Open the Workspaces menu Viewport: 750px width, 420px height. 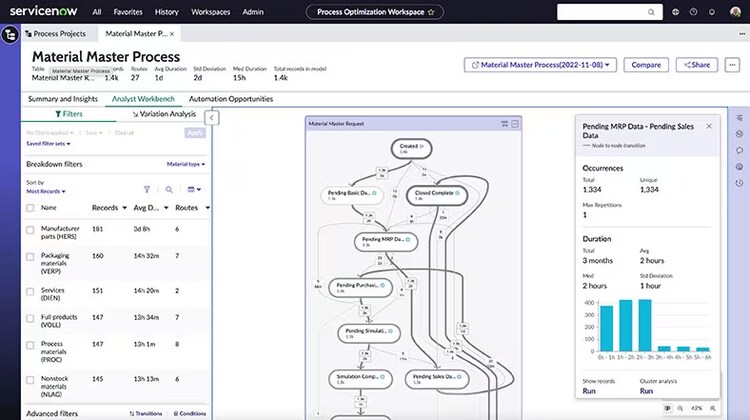point(210,12)
